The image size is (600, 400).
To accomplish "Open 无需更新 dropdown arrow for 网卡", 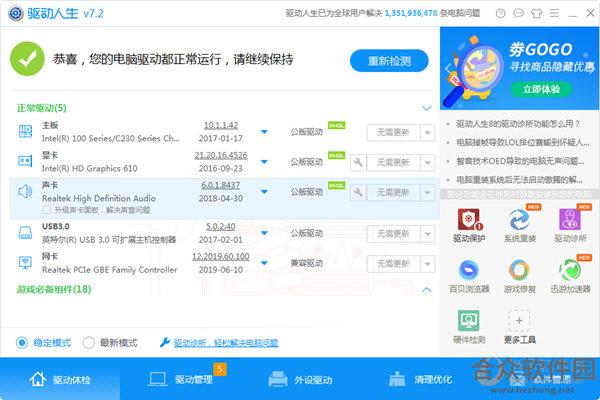I will [427, 264].
